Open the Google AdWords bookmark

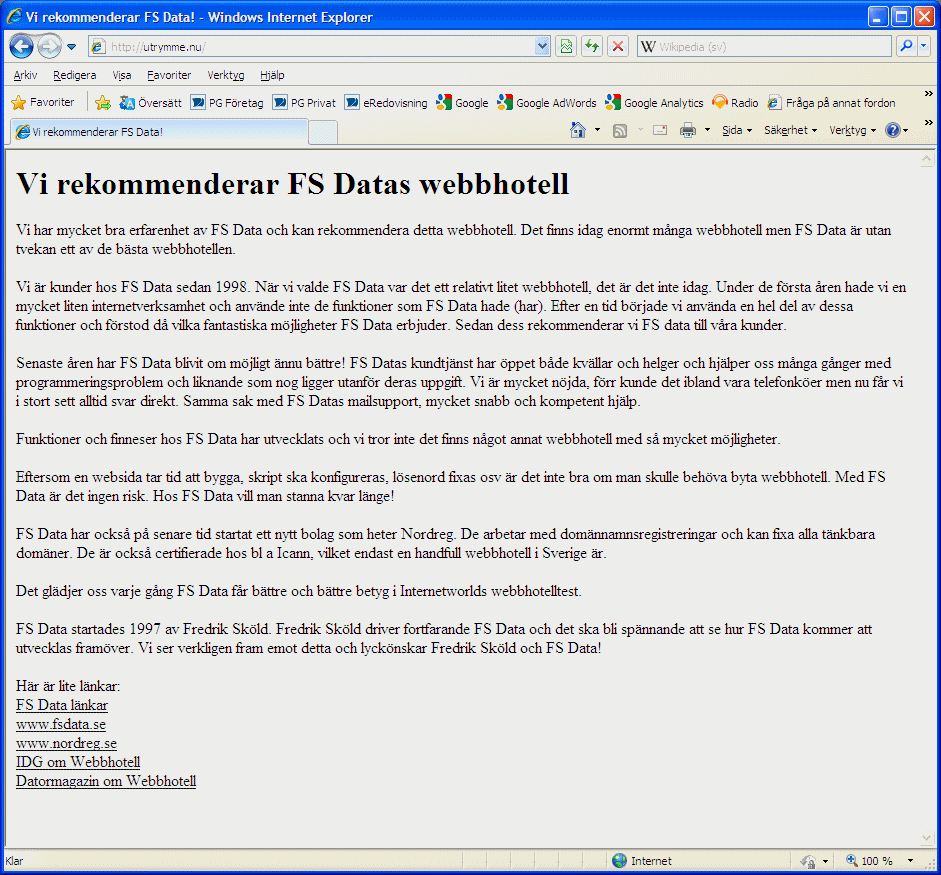coord(547,103)
